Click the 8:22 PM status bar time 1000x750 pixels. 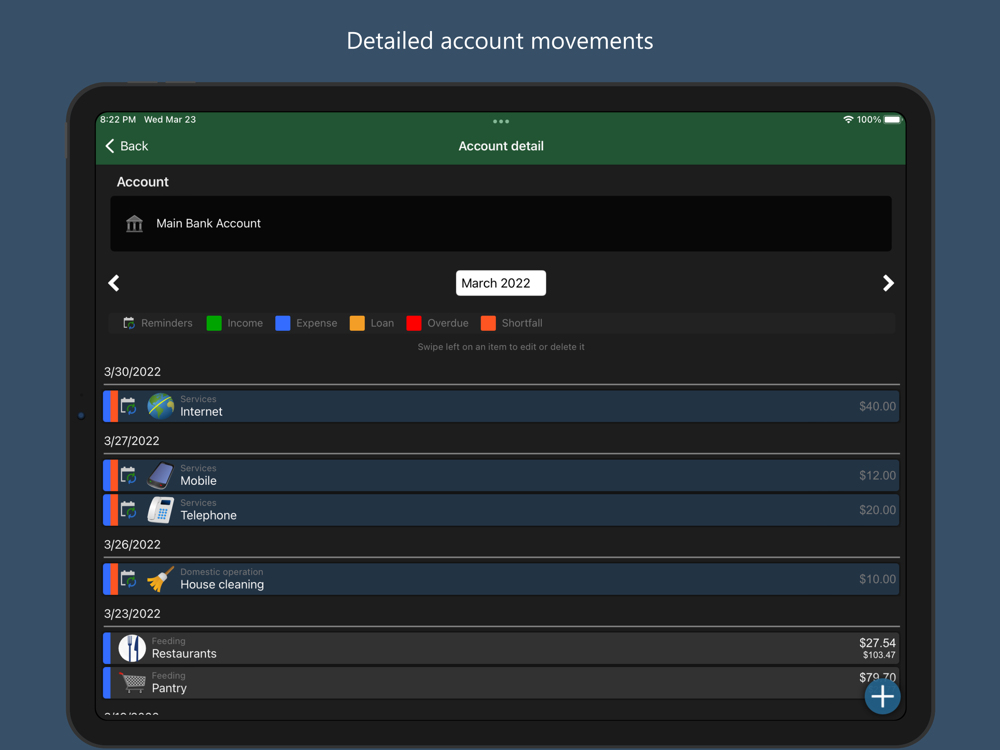coord(118,119)
